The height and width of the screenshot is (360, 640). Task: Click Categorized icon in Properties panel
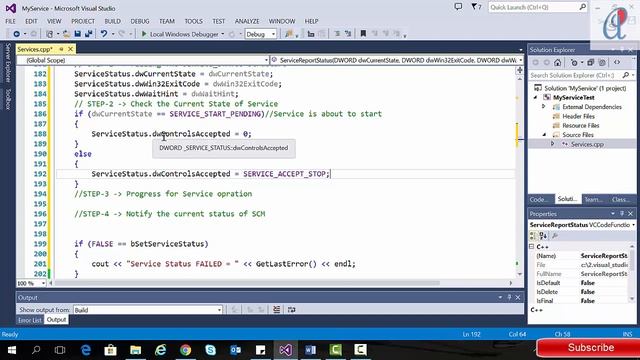point(533,236)
